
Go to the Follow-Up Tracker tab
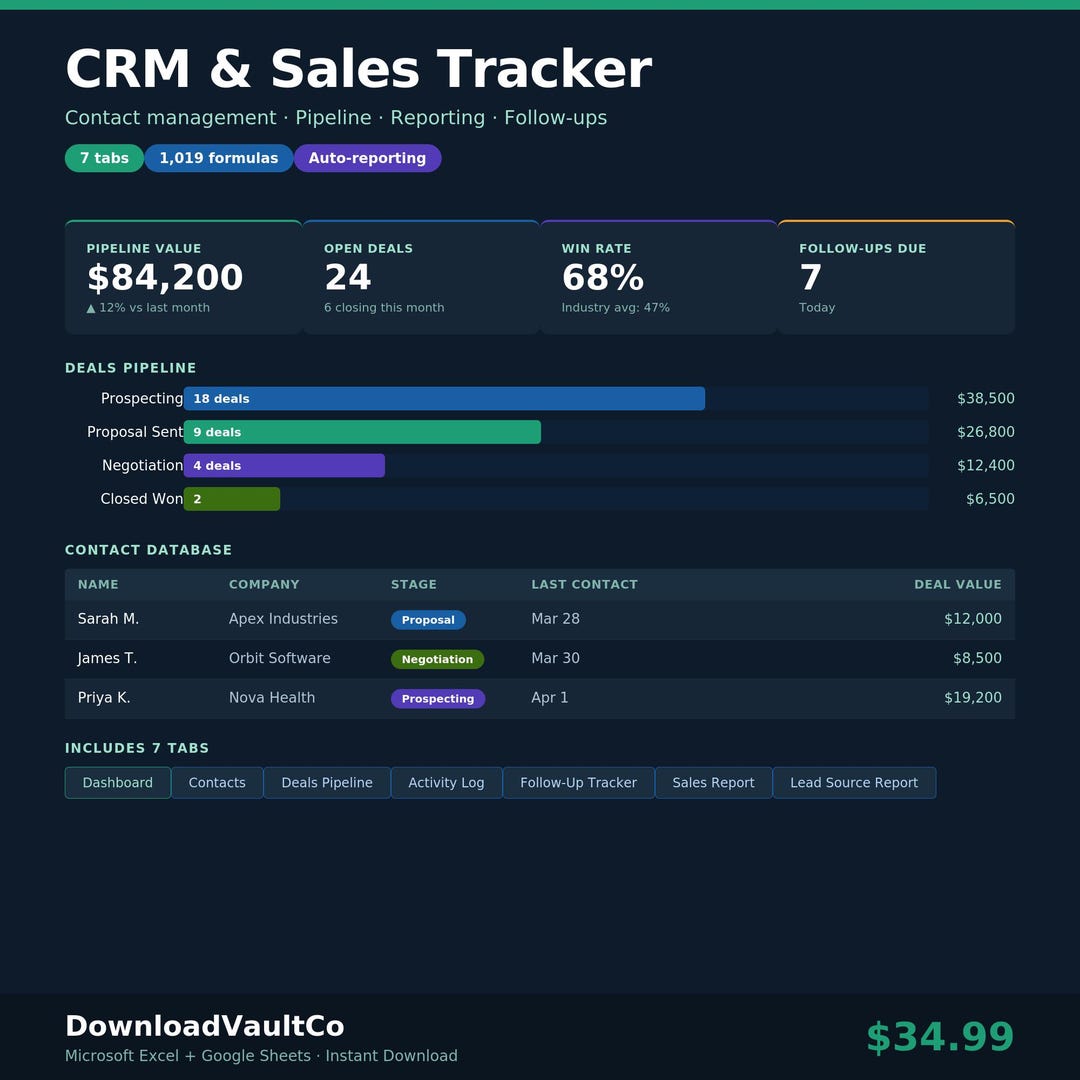tap(579, 782)
